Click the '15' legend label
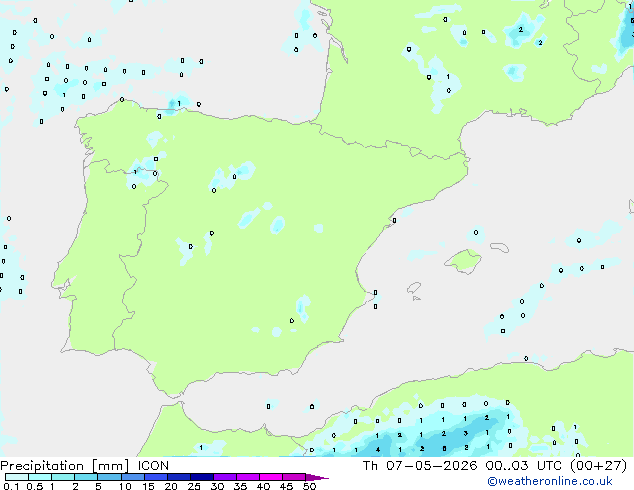Screen dimensions: 634x490 (x=148, y=486)
